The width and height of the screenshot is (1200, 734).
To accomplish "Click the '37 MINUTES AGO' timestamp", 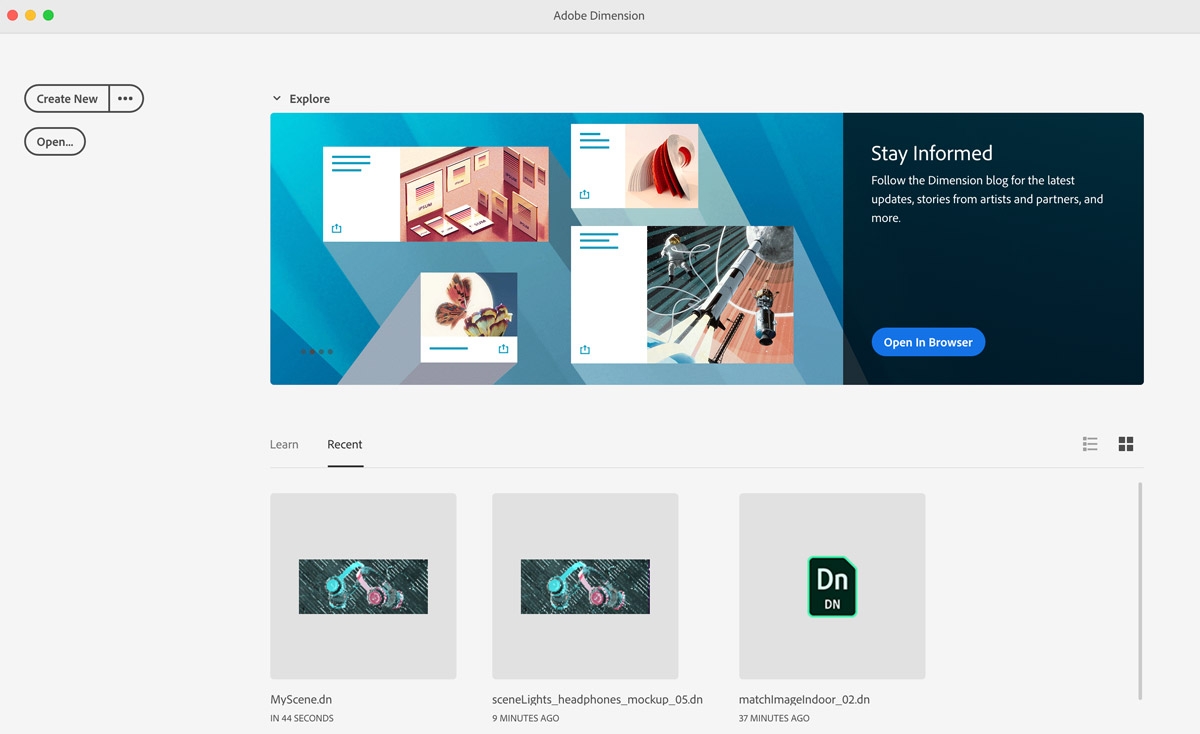I will pyautogui.click(x=774, y=718).
